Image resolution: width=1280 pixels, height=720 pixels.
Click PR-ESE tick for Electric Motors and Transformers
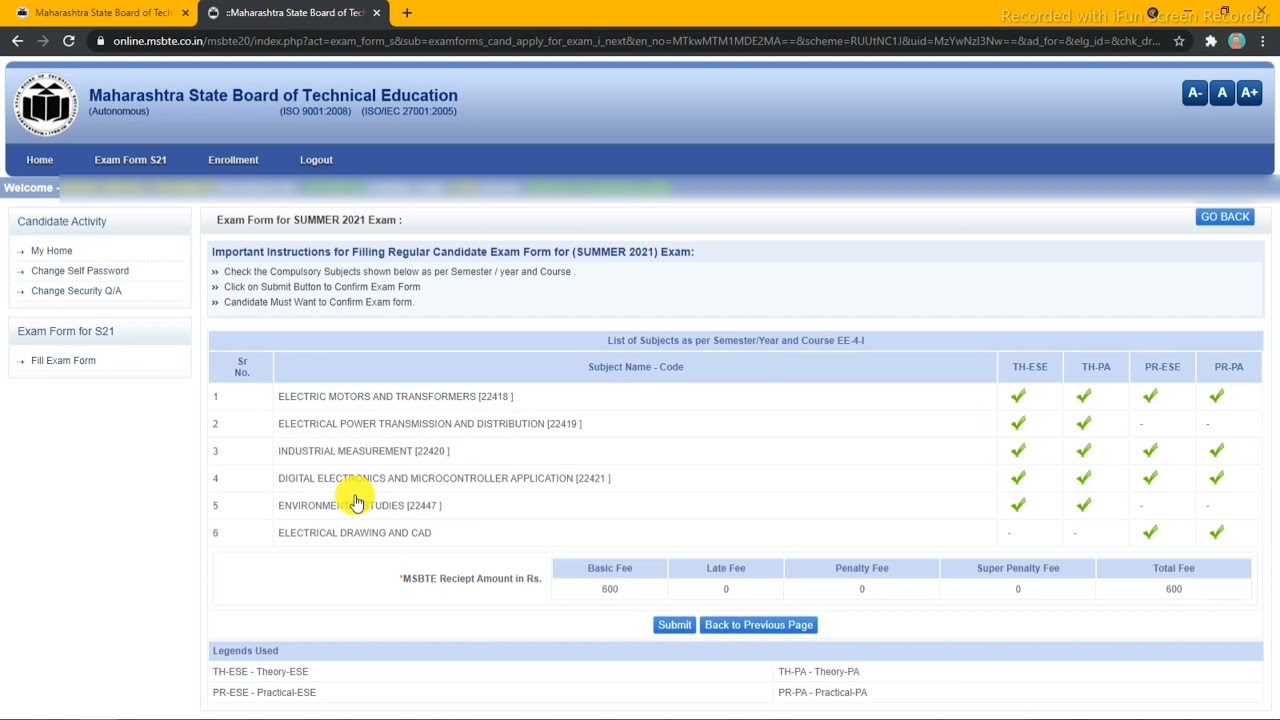click(1150, 396)
